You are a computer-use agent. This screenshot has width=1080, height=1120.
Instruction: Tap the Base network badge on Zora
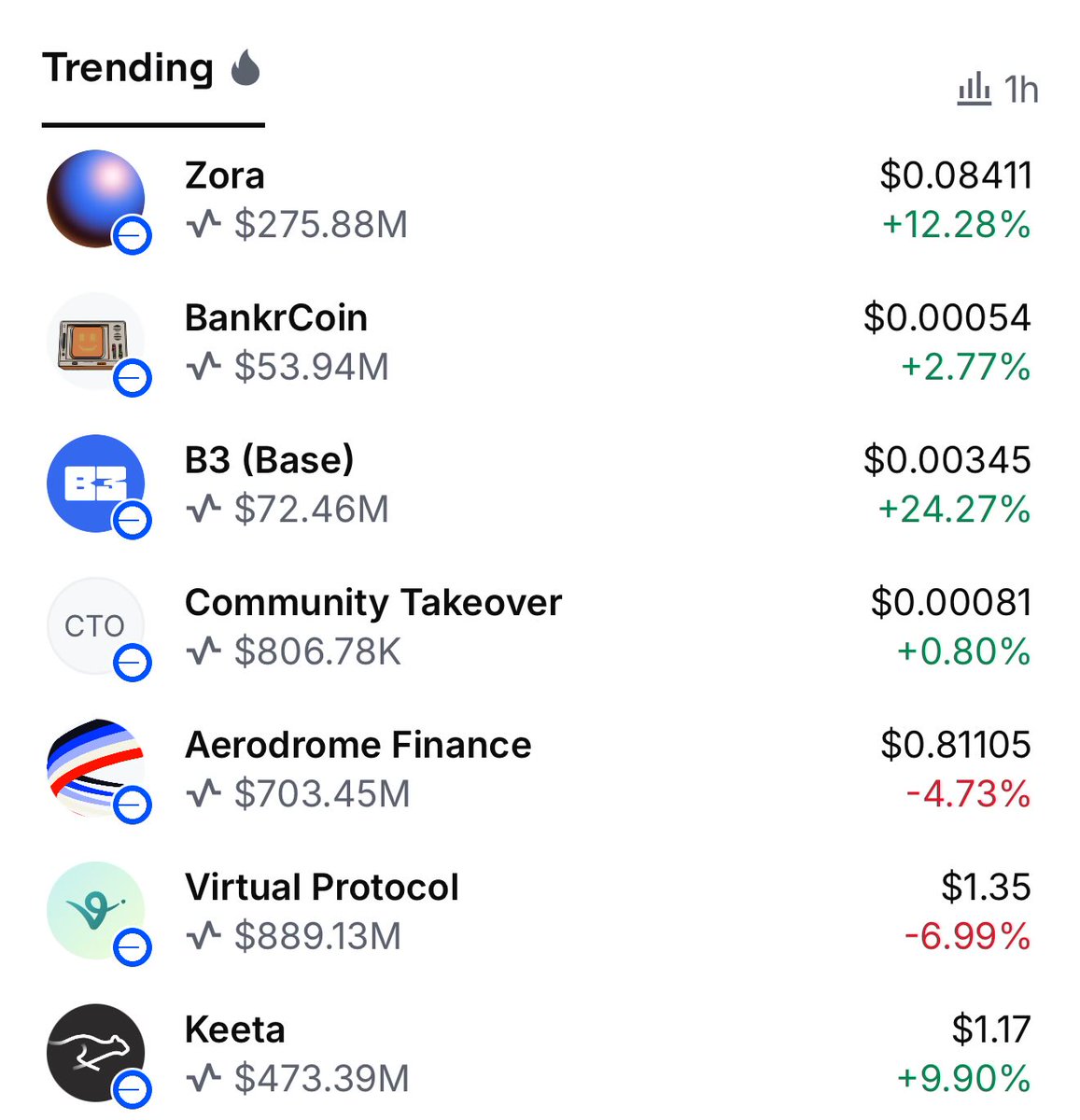pos(133,236)
